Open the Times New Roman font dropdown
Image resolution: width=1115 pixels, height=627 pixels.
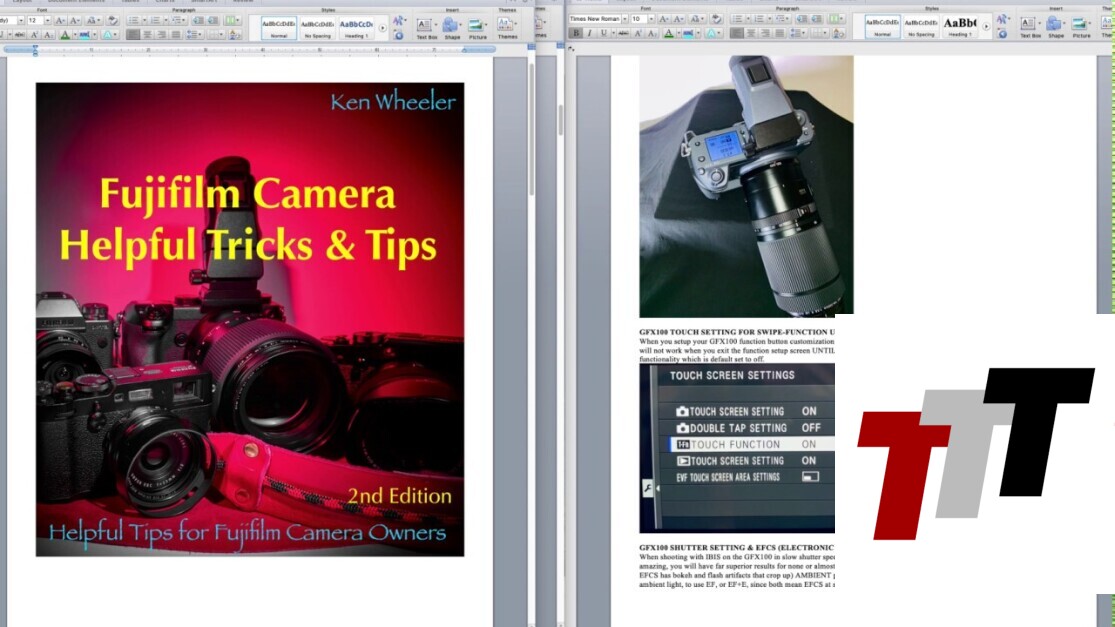click(x=623, y=19)
